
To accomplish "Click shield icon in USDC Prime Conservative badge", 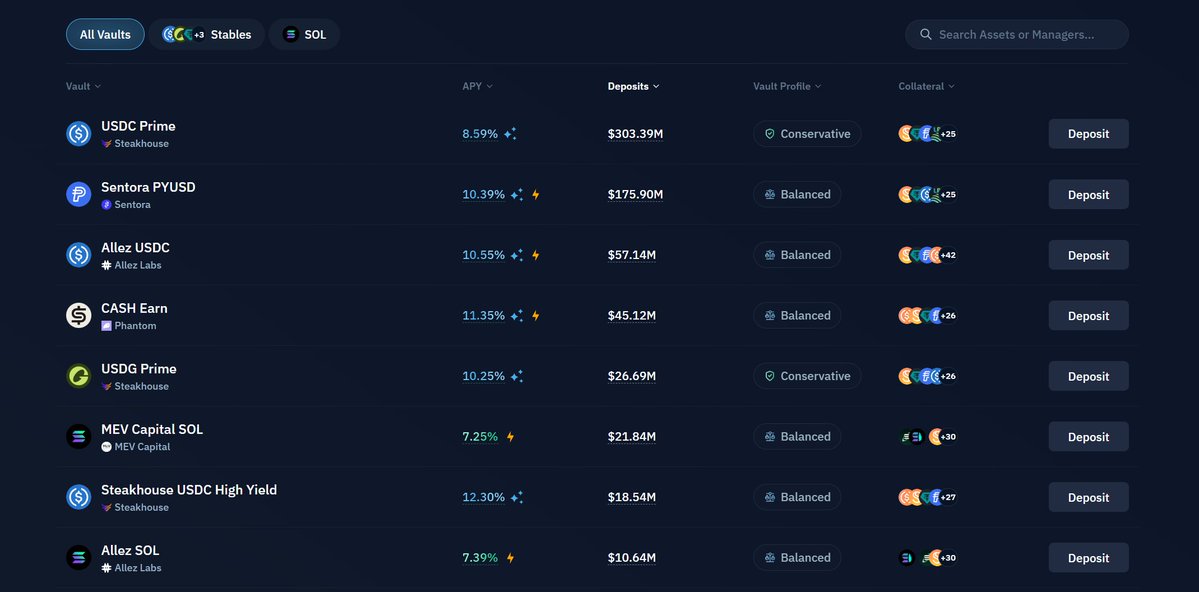I will pyautogui.click(x=770, y=134).
